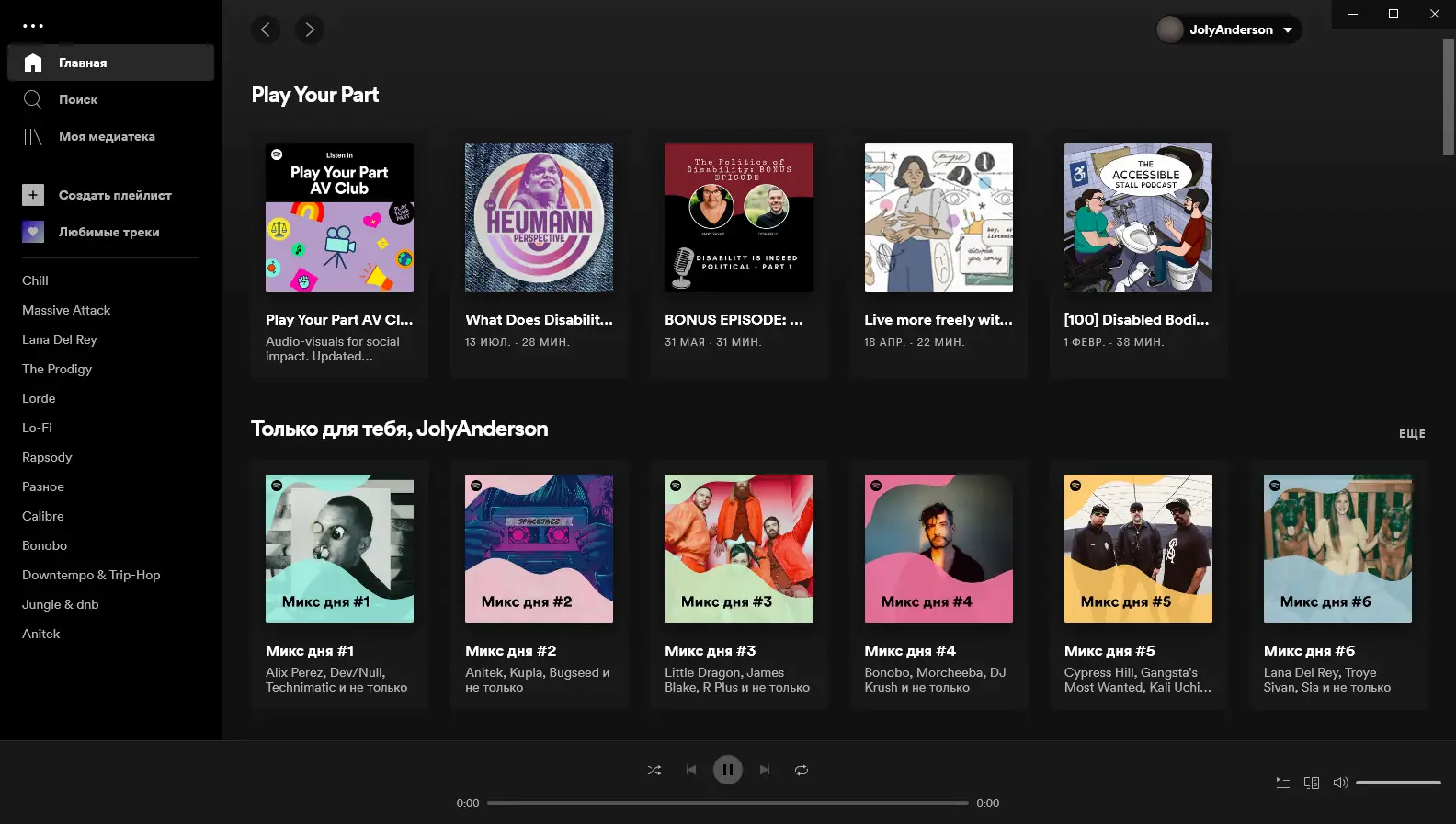Click Live more freely wit... title
This screenshot has height=824, width=1456.
pyautogui.click(x=938, y=320)
